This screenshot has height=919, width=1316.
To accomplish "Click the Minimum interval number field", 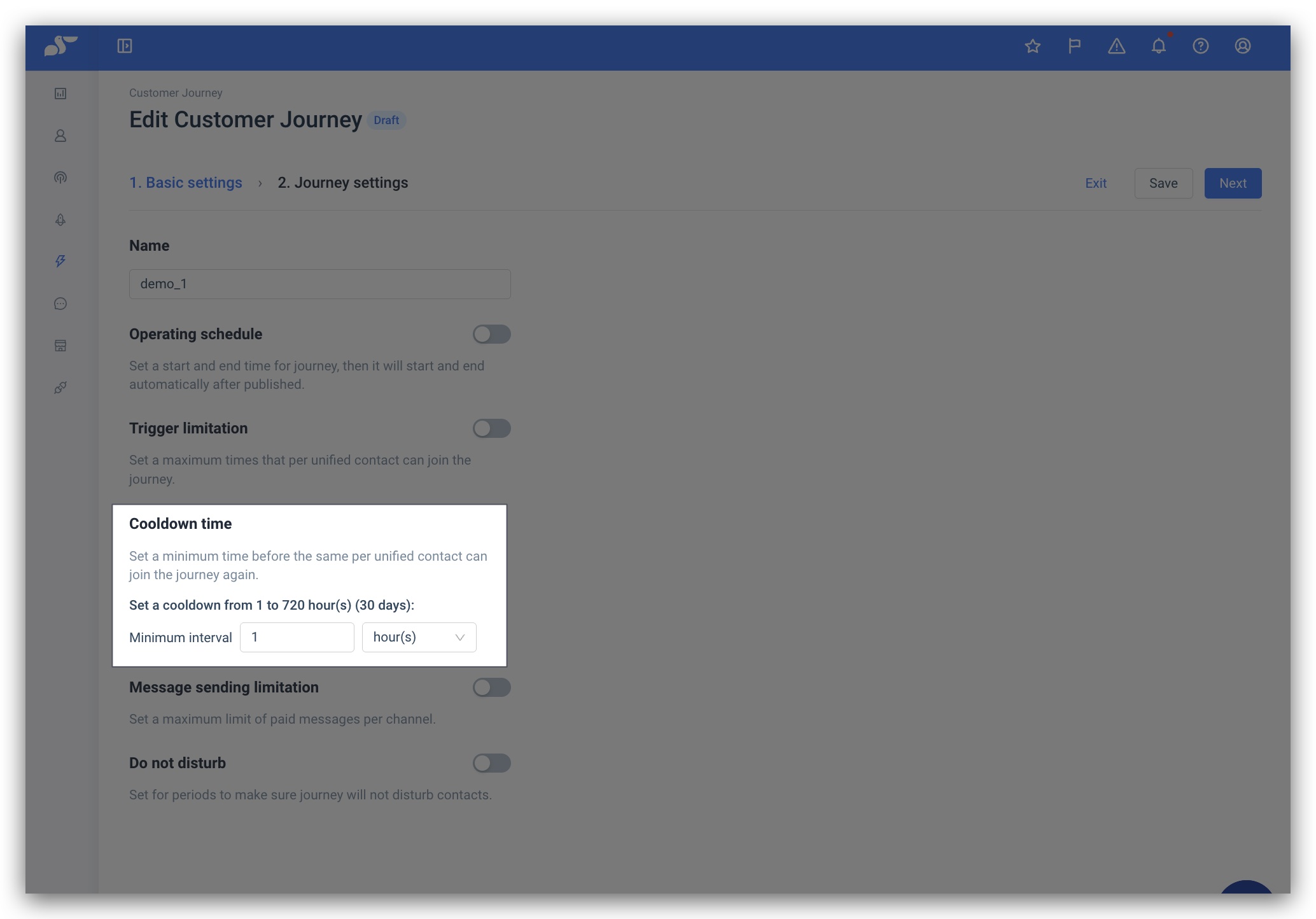I will pyautogui.click(x=297, y=637).
